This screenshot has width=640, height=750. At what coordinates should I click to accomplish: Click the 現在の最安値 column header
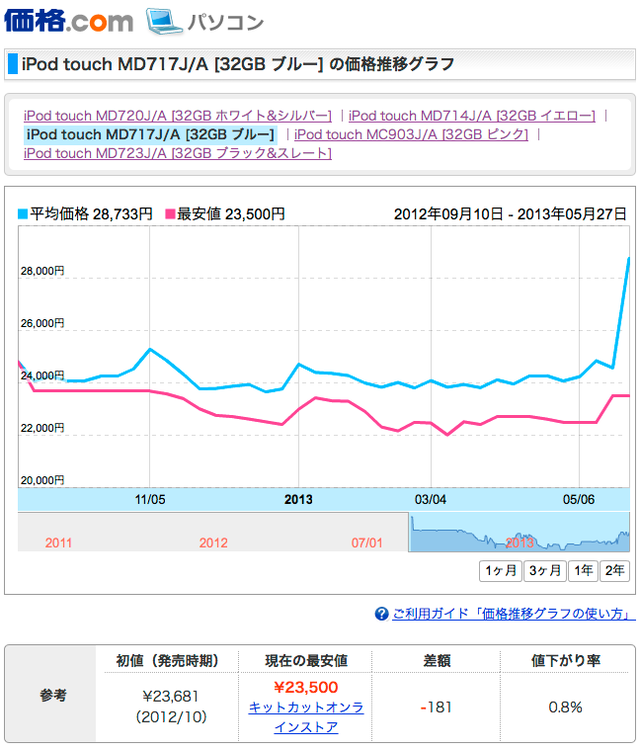pos(306,661)
